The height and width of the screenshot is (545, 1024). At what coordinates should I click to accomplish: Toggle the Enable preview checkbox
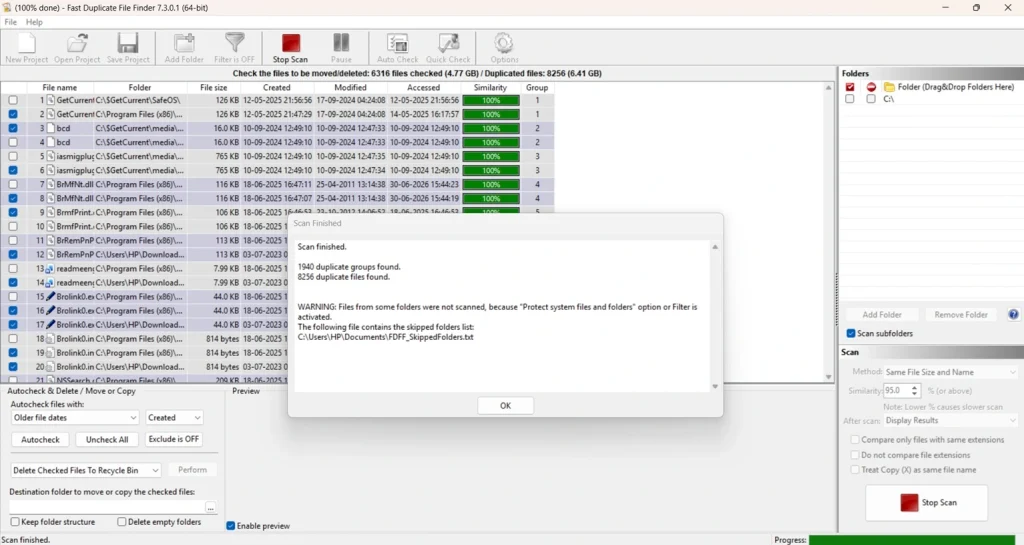coord(231,526)
